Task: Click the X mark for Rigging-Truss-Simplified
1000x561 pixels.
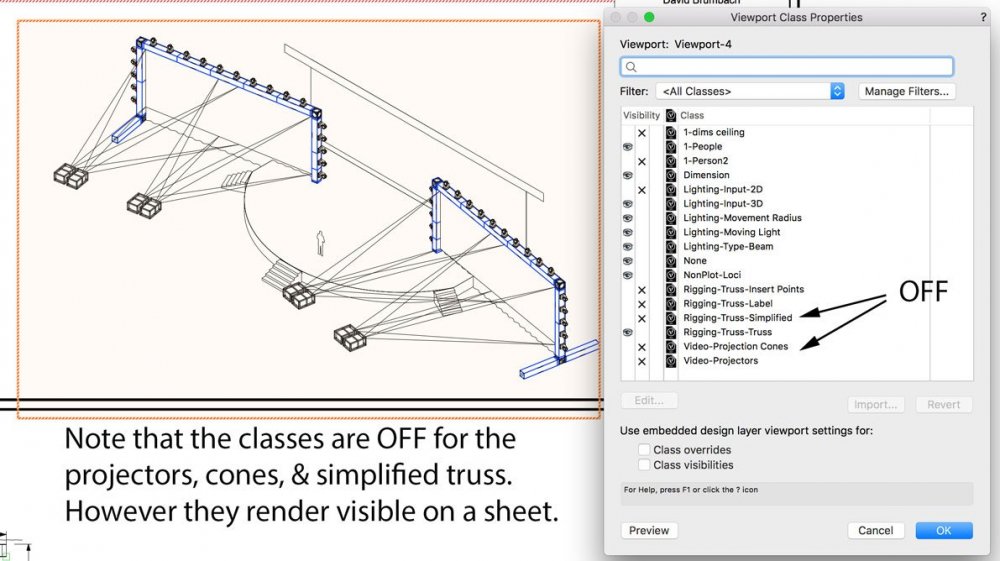Action: tap(642, 318)
